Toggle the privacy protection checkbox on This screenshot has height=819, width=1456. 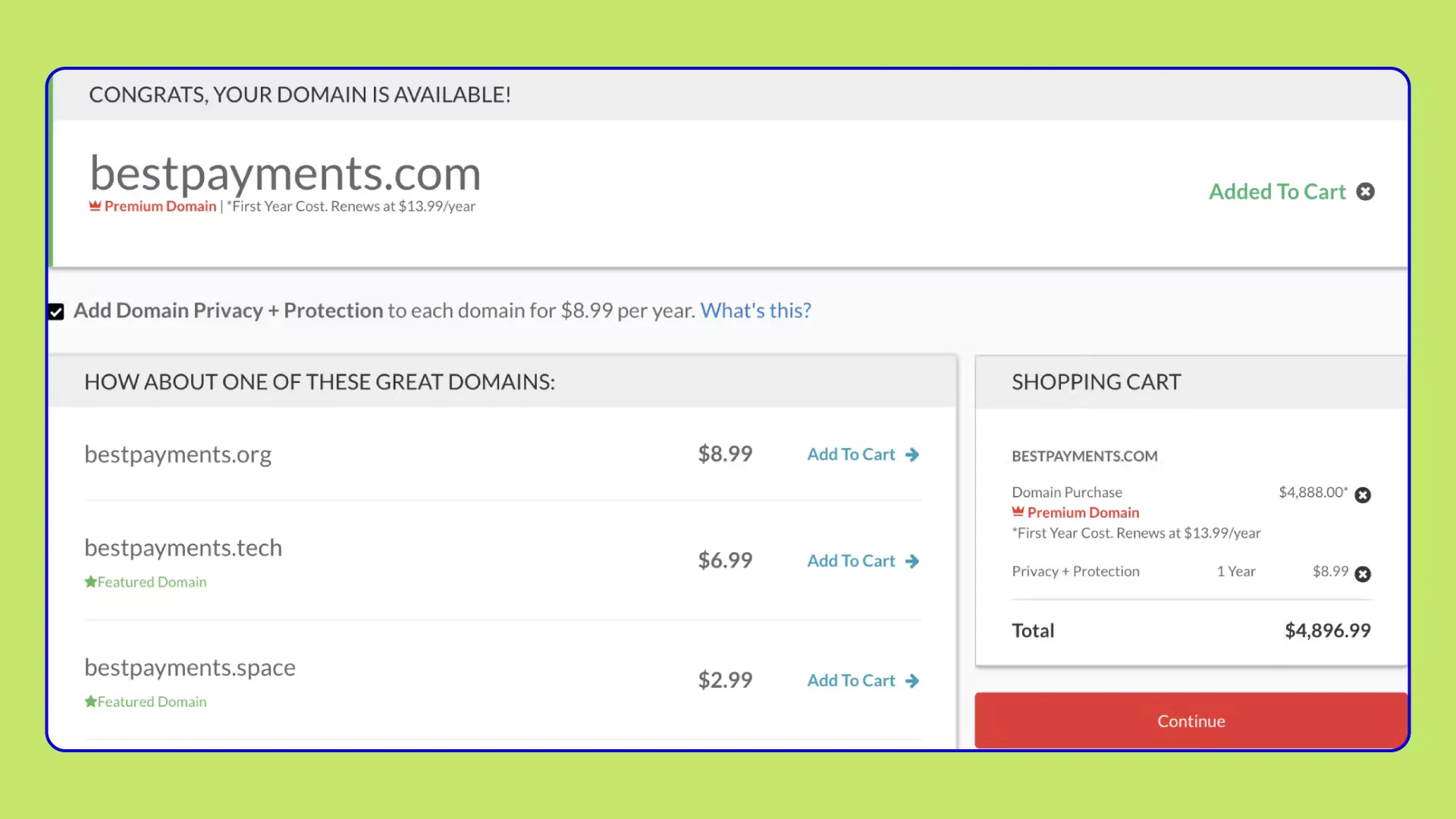point(56,311)
